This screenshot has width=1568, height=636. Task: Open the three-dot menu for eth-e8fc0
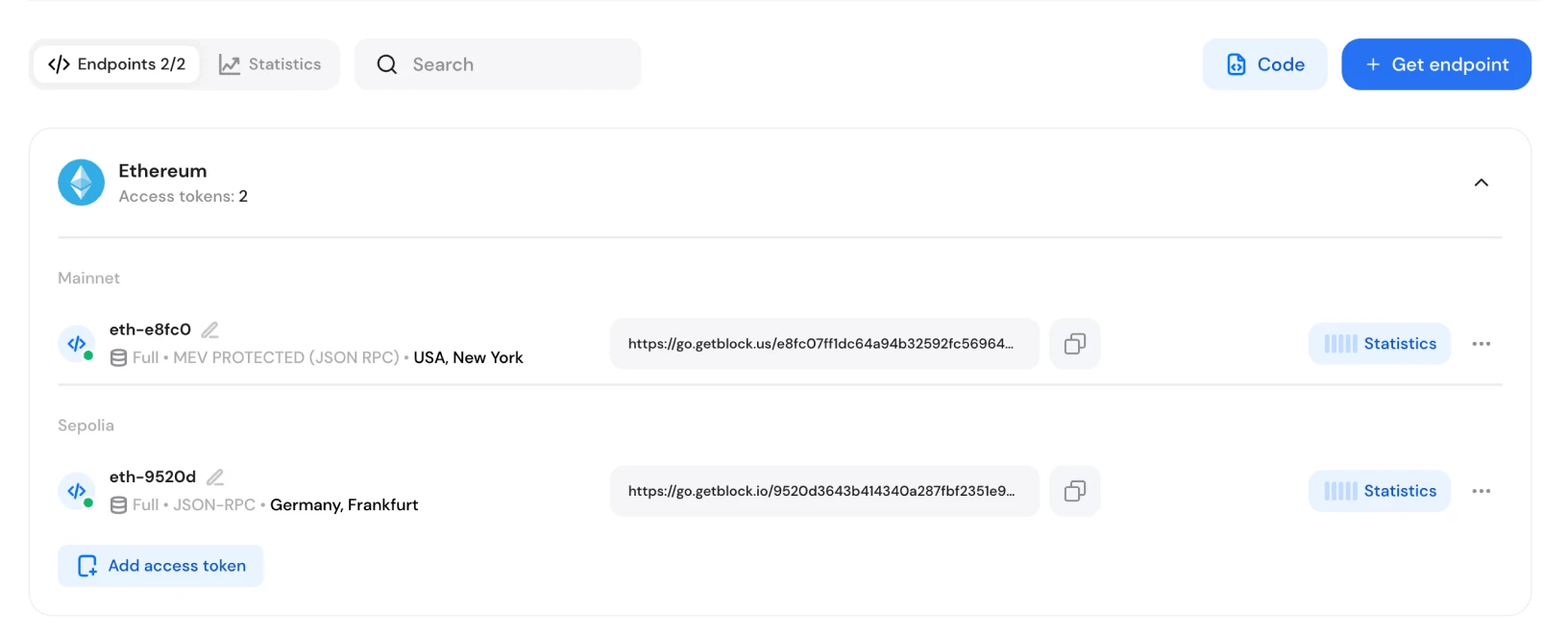[x=1482, y=343]
